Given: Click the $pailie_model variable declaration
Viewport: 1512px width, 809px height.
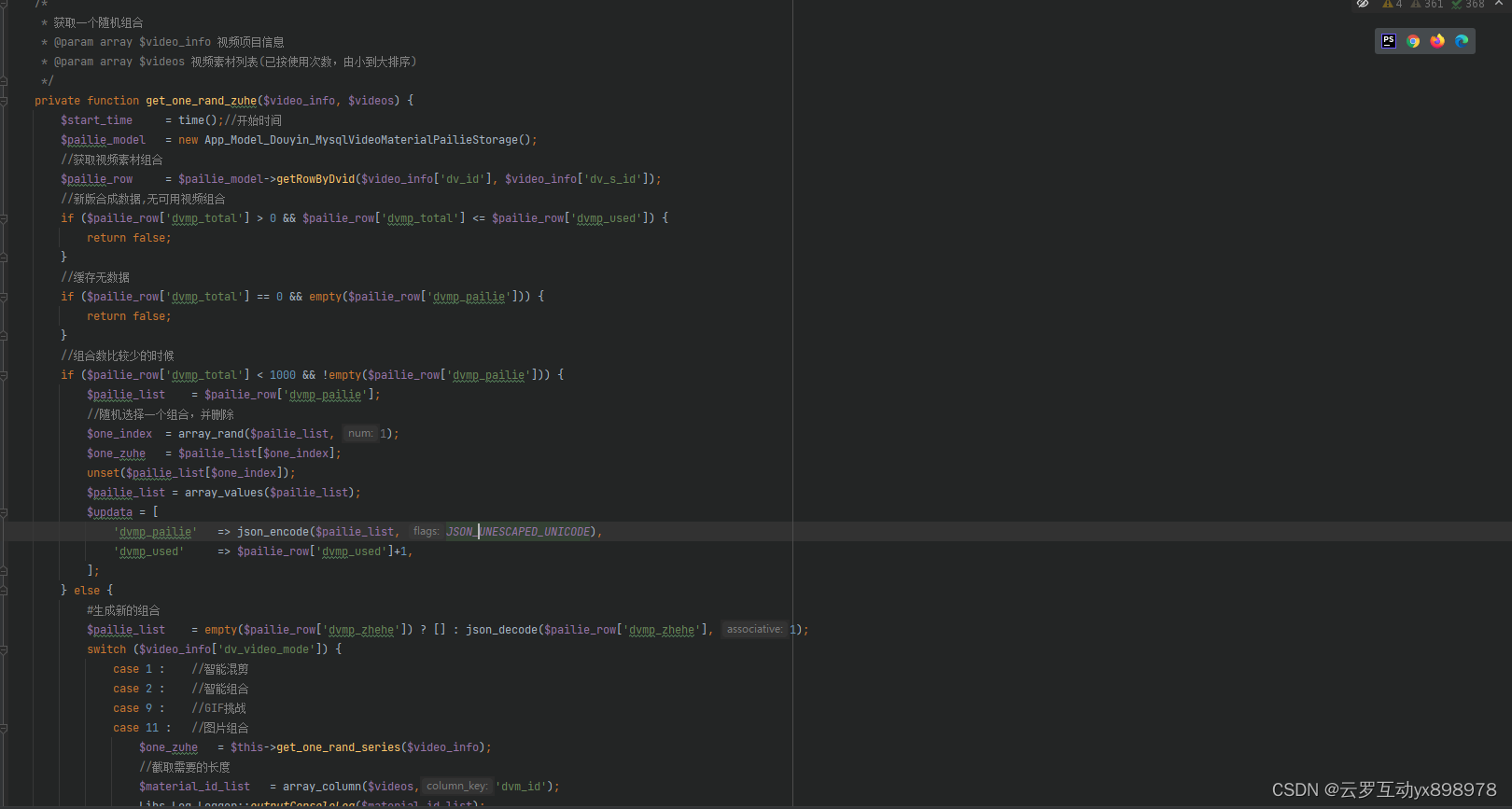Looking at the screenshot, I should [x=103, y=140].
